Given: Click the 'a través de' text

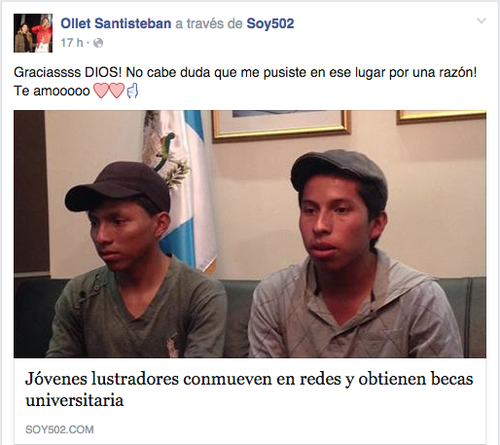Looking at the screenshot, I should (x=209, y=24).
